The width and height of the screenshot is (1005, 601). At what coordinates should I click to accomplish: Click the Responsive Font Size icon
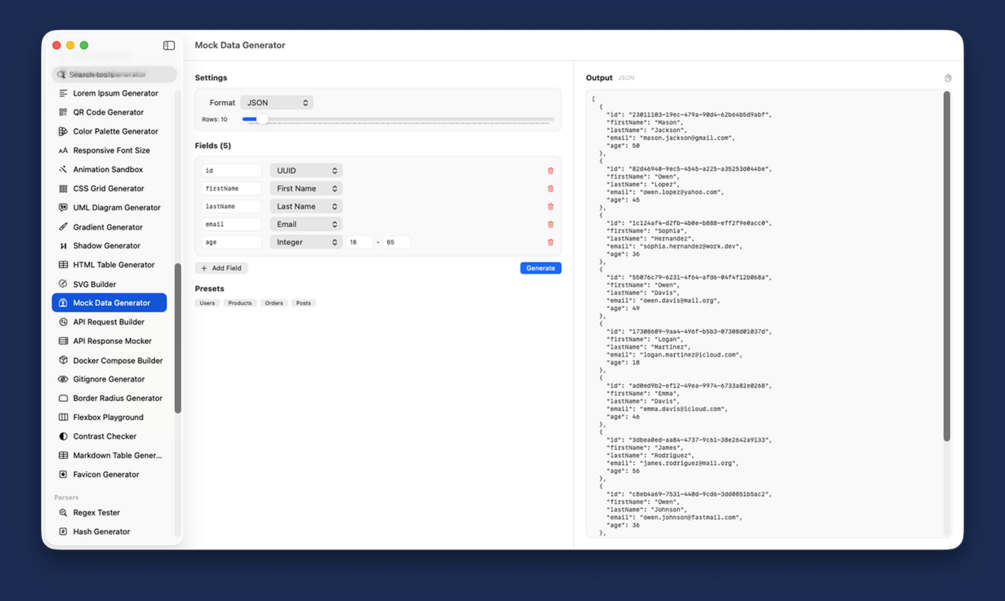click(x=63, y=151)
